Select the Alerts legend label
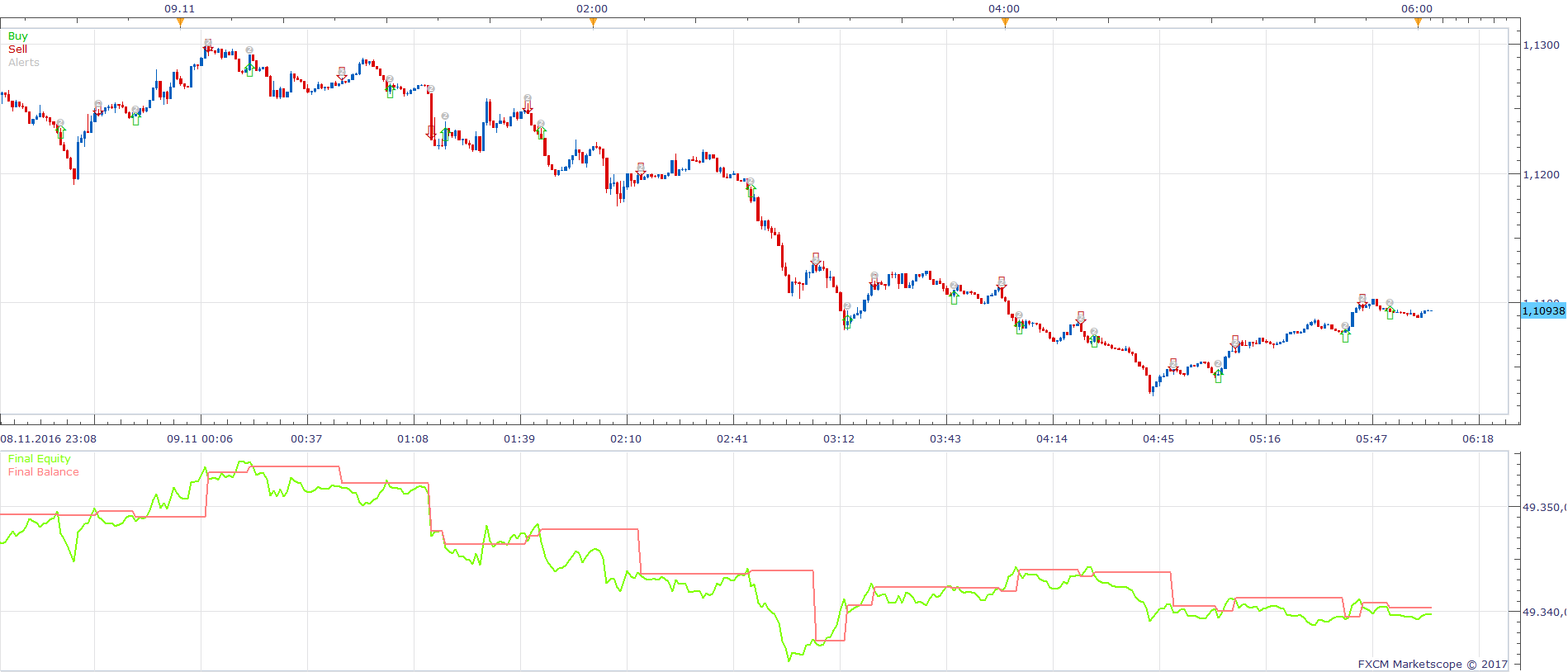This screenshot has width=1568, height=672. coord(24,63)
